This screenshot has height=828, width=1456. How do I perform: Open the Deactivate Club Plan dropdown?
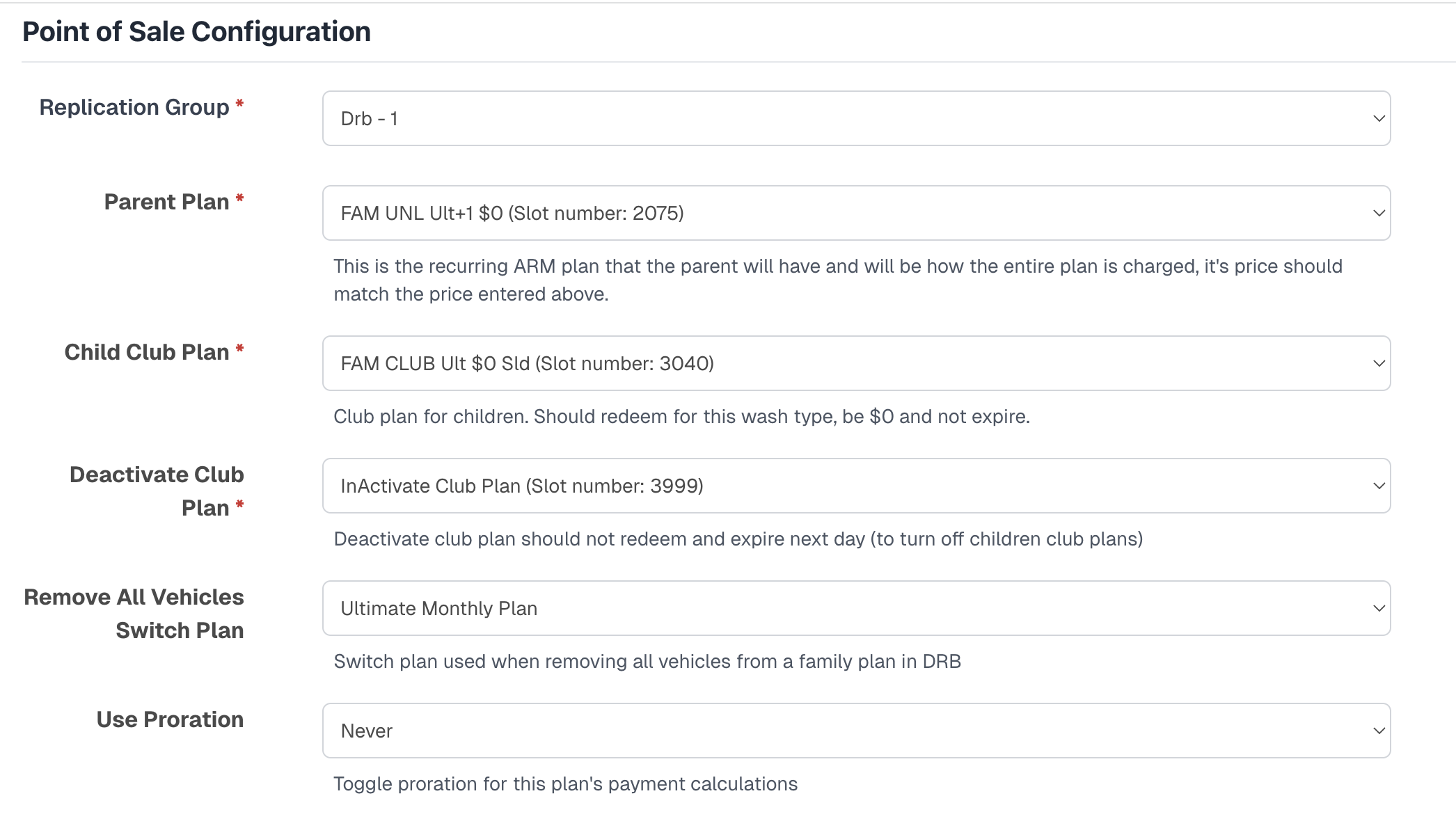pos(855,486)
